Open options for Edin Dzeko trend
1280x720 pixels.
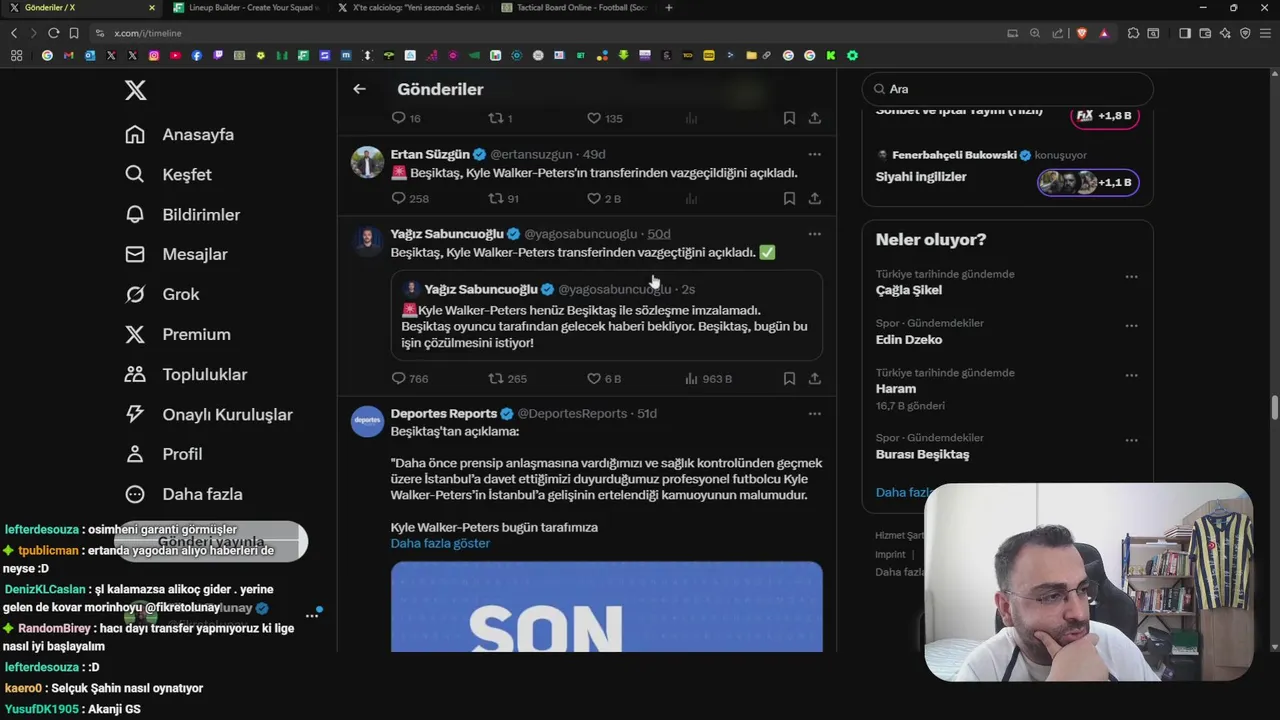tap(1131, 326)
